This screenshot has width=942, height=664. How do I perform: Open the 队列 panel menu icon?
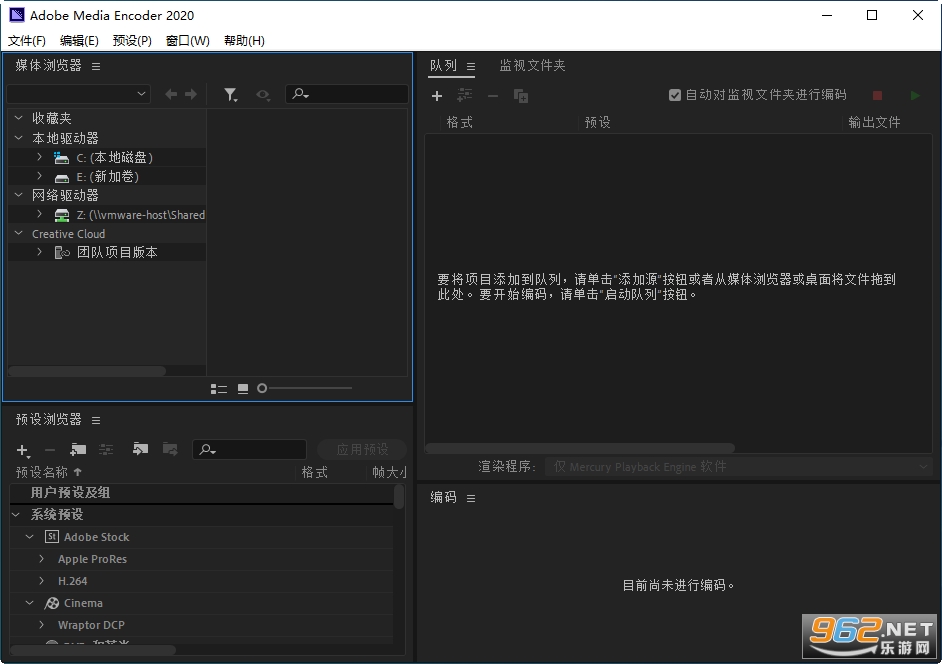pyautogui.click(x=471, y=66)
